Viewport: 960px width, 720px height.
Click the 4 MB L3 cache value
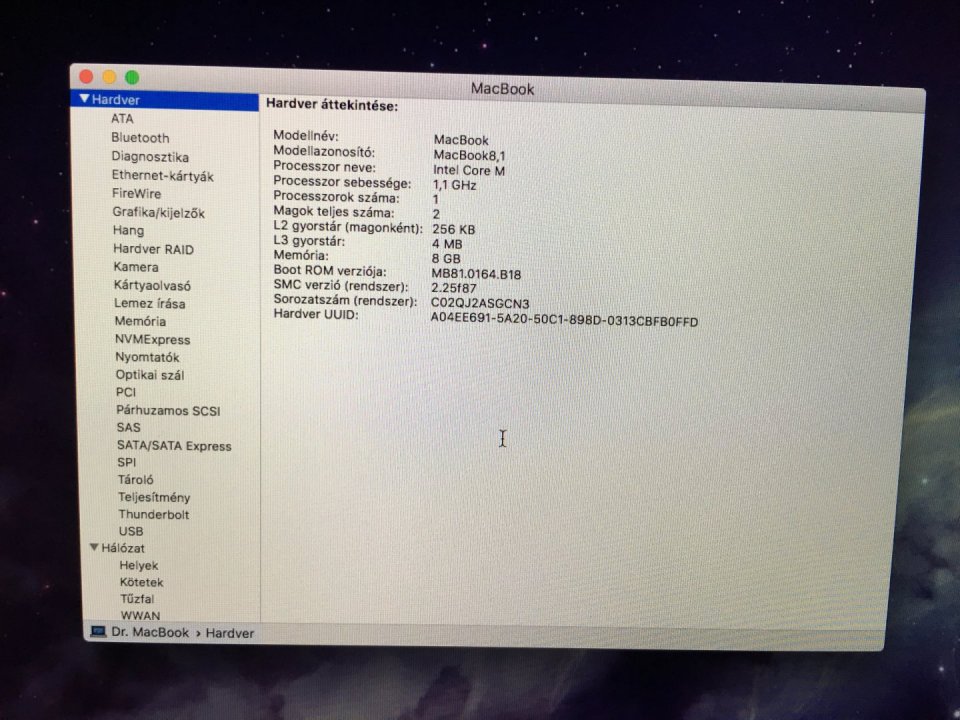[447, 244]
